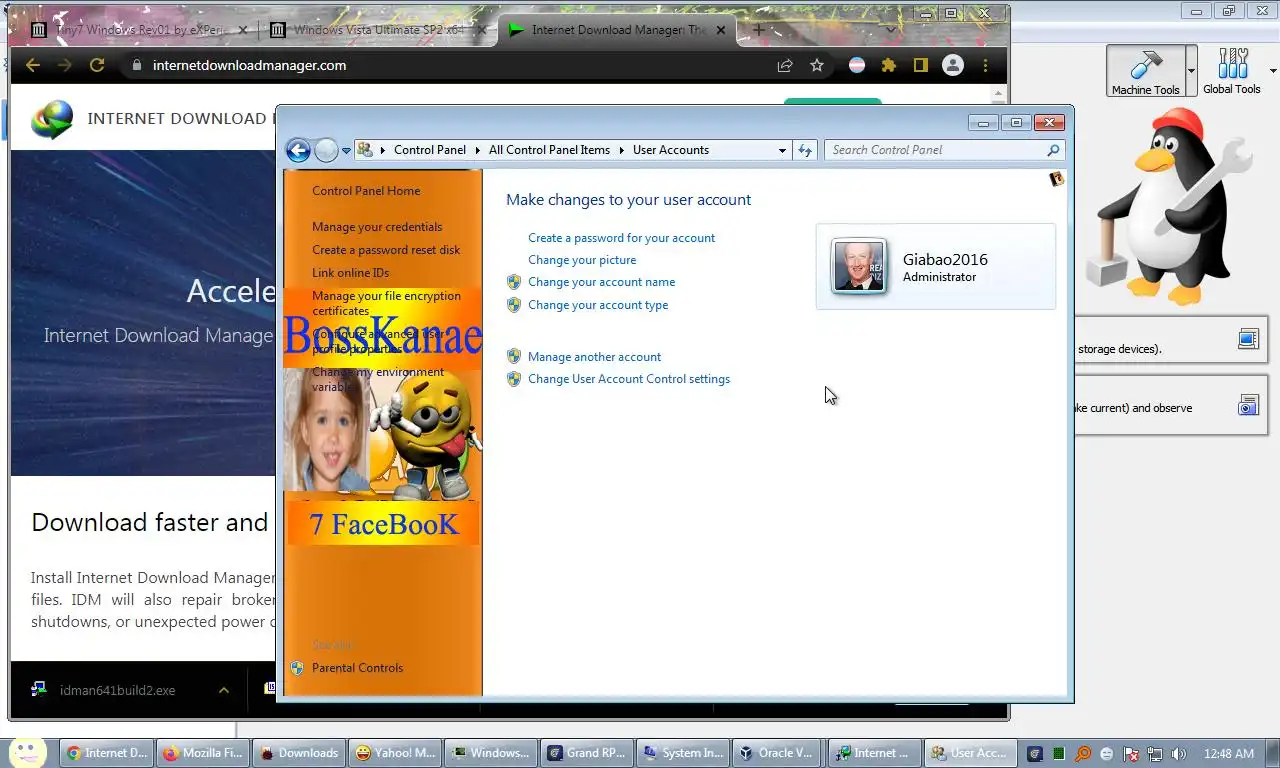
Task: Open System Information taskbar button
Action: (682, 753)
